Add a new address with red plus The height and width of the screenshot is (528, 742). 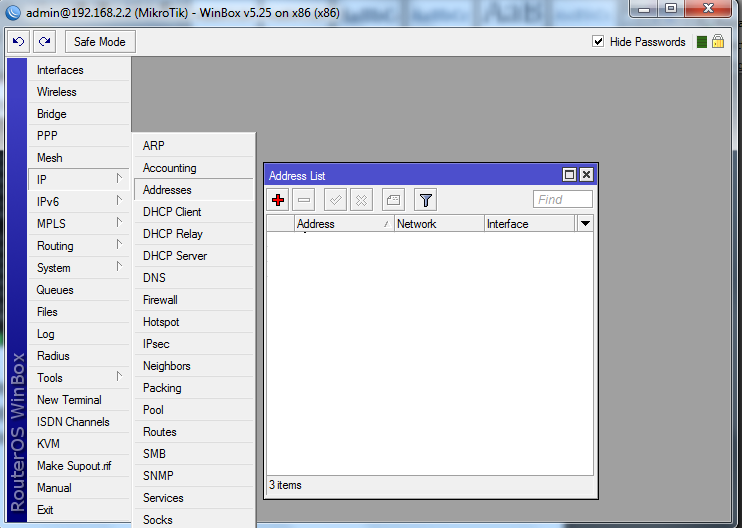pyautogui.click(x=278, y=200)
